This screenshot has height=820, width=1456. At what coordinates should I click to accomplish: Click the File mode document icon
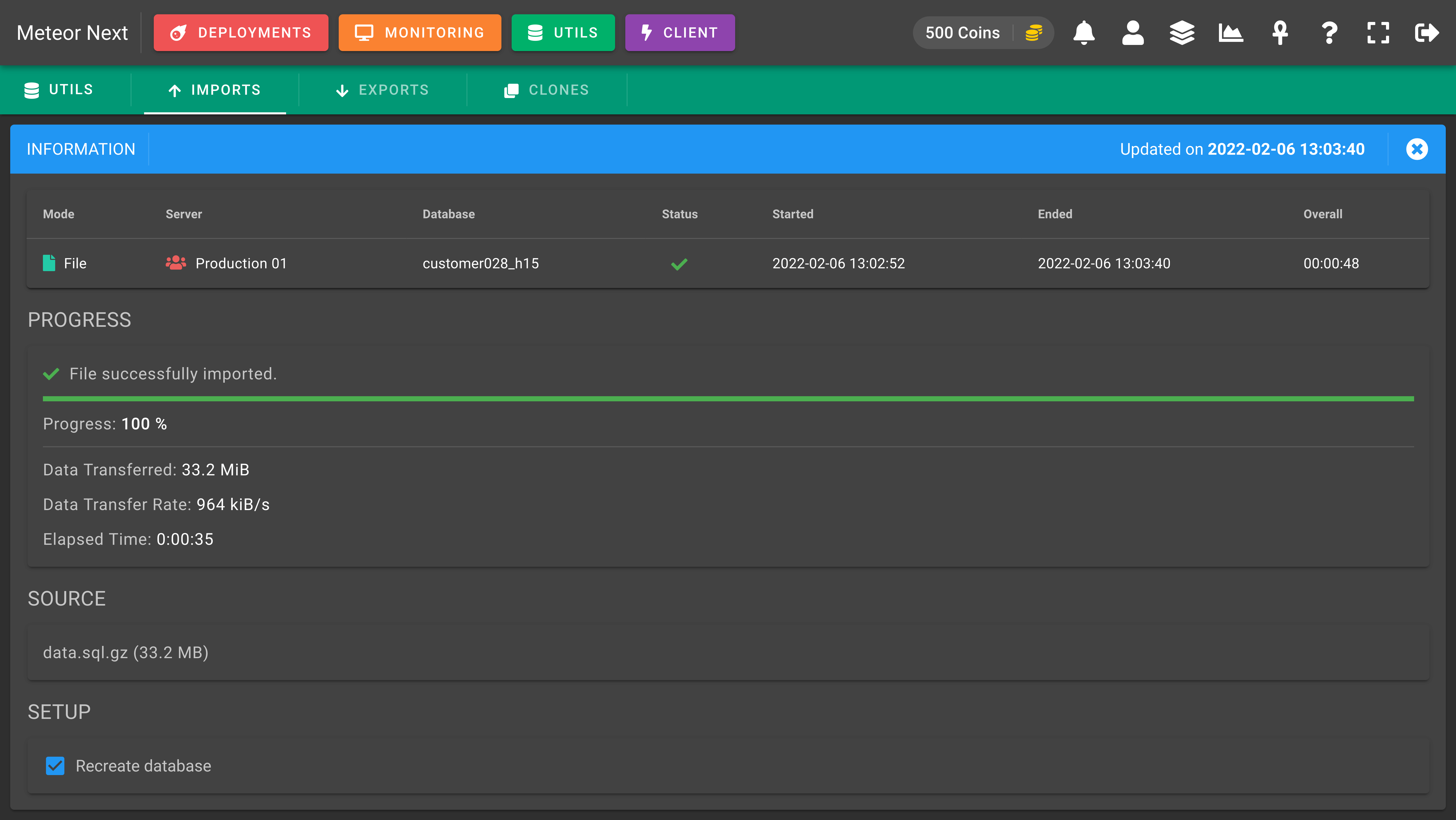[49, 263]
